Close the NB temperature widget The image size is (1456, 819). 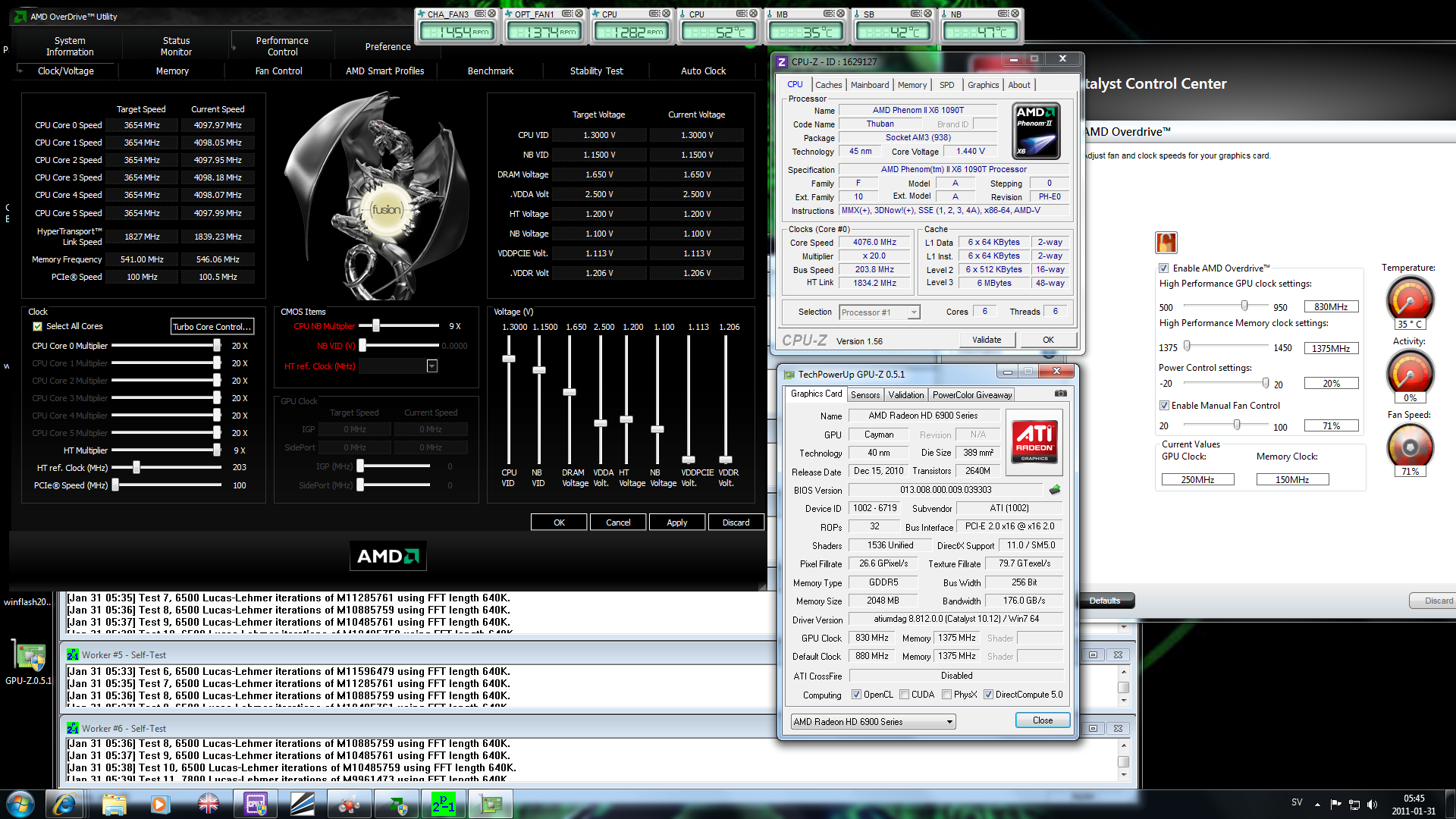pos(1015,14)
